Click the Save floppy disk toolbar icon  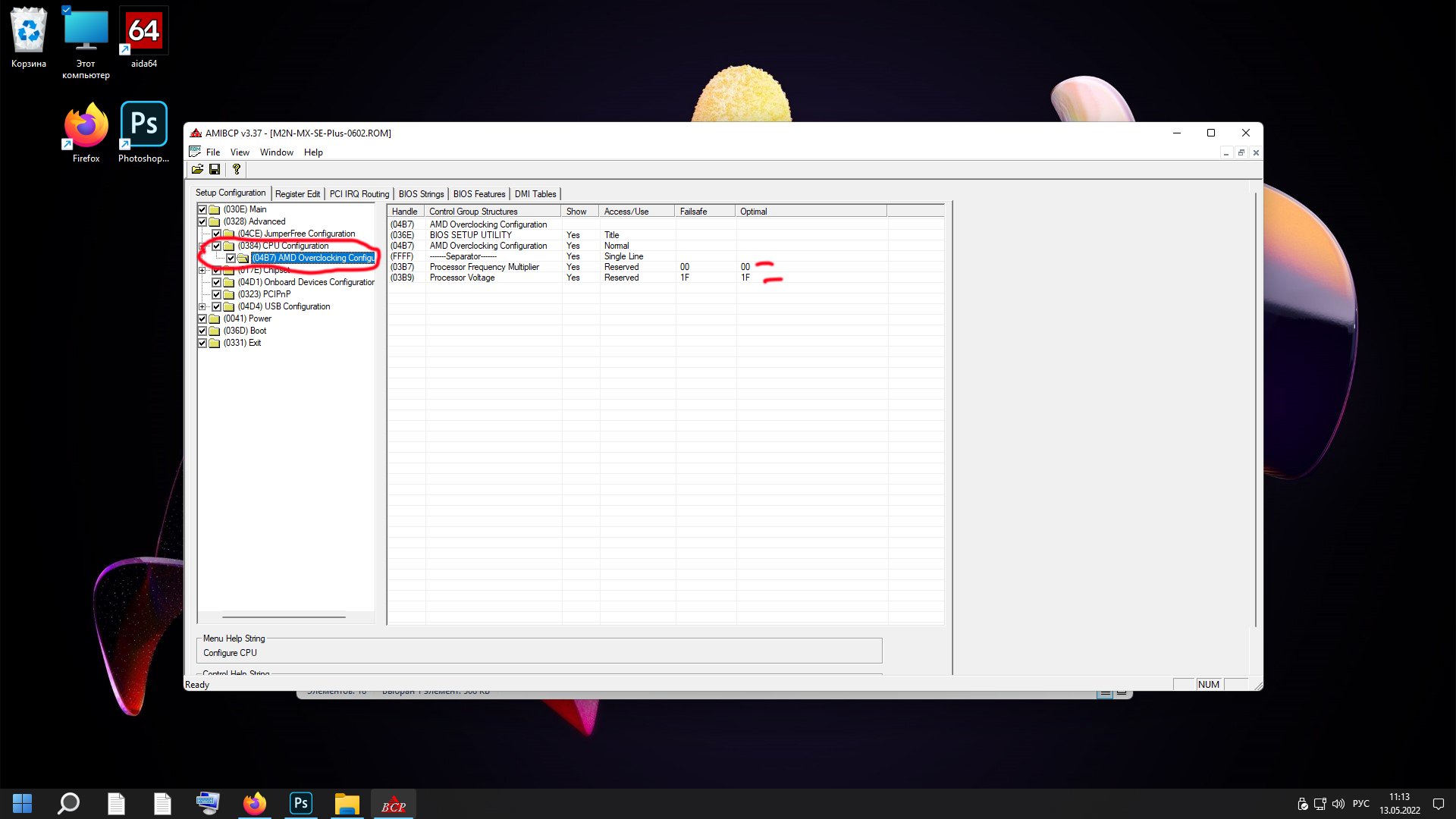point(215,169)
